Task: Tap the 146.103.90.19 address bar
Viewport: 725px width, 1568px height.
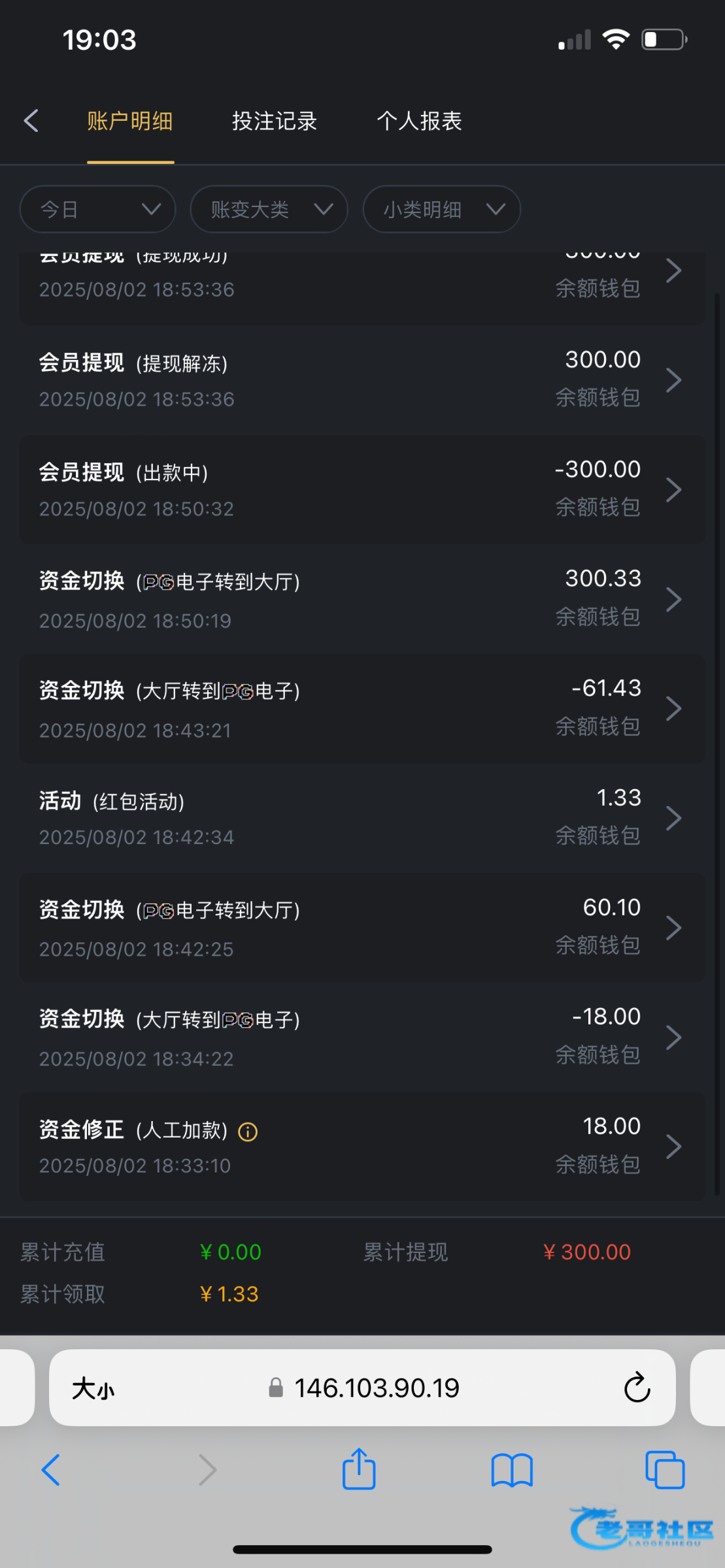Action: 377,1388
